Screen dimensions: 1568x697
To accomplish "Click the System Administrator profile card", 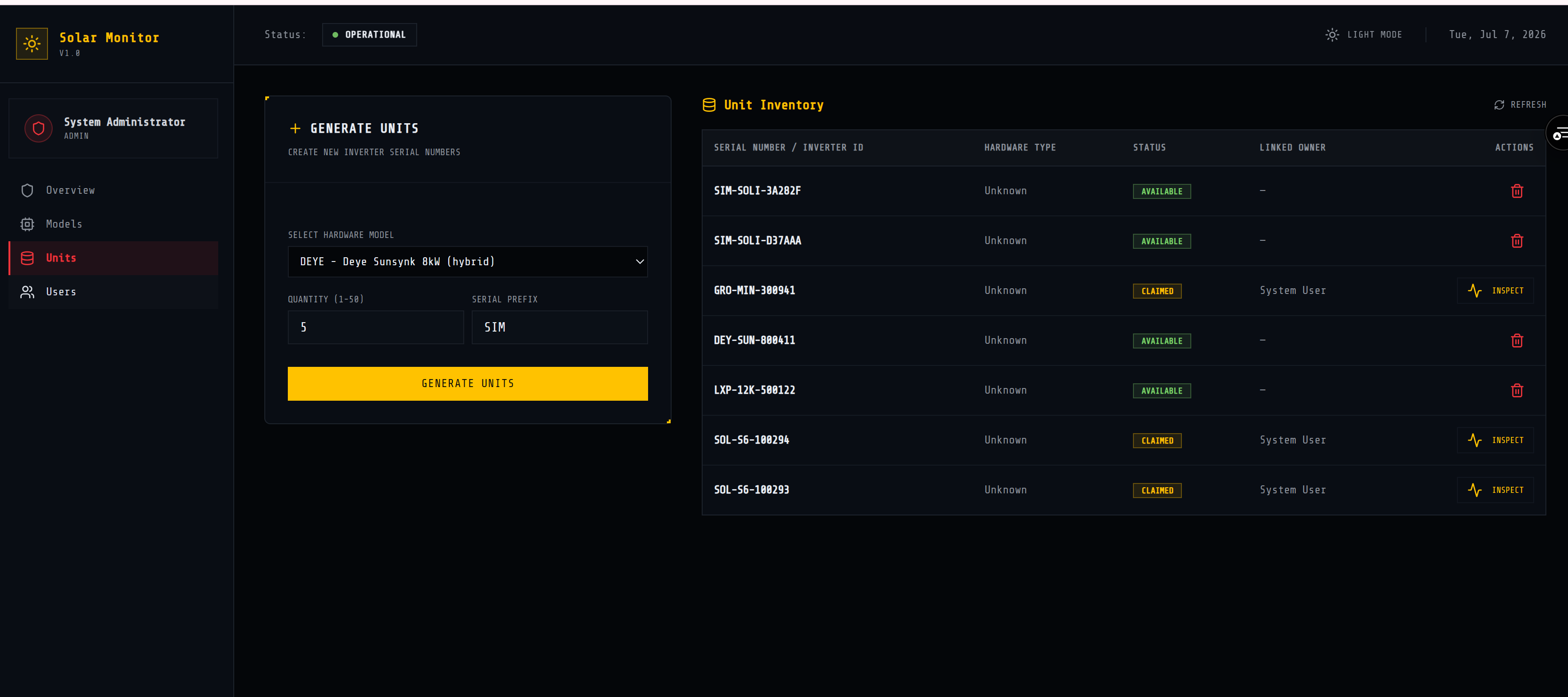I will pos(113,128).
